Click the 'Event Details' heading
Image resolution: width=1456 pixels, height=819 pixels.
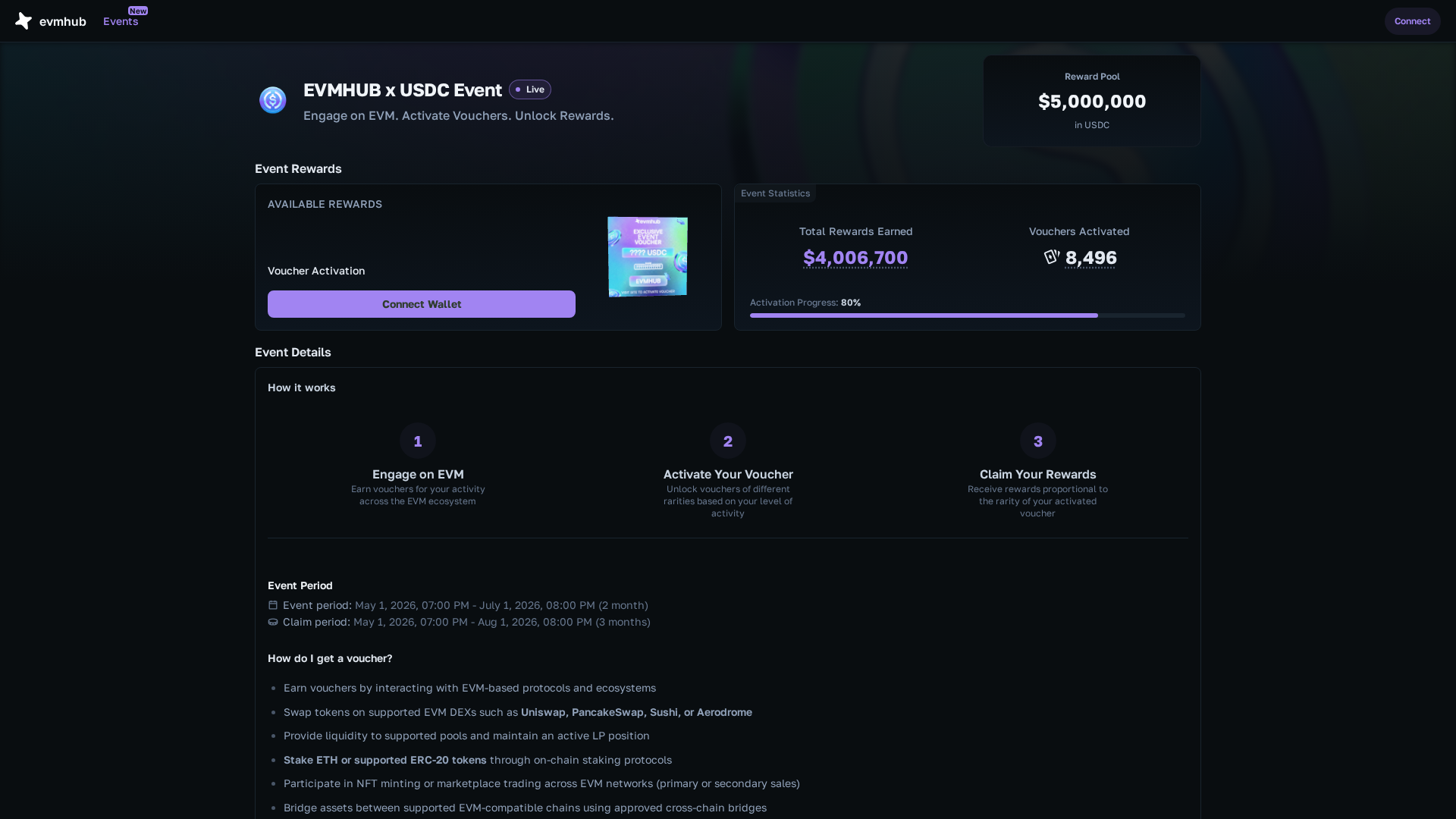pyautogui.click(x=293, y=353)
